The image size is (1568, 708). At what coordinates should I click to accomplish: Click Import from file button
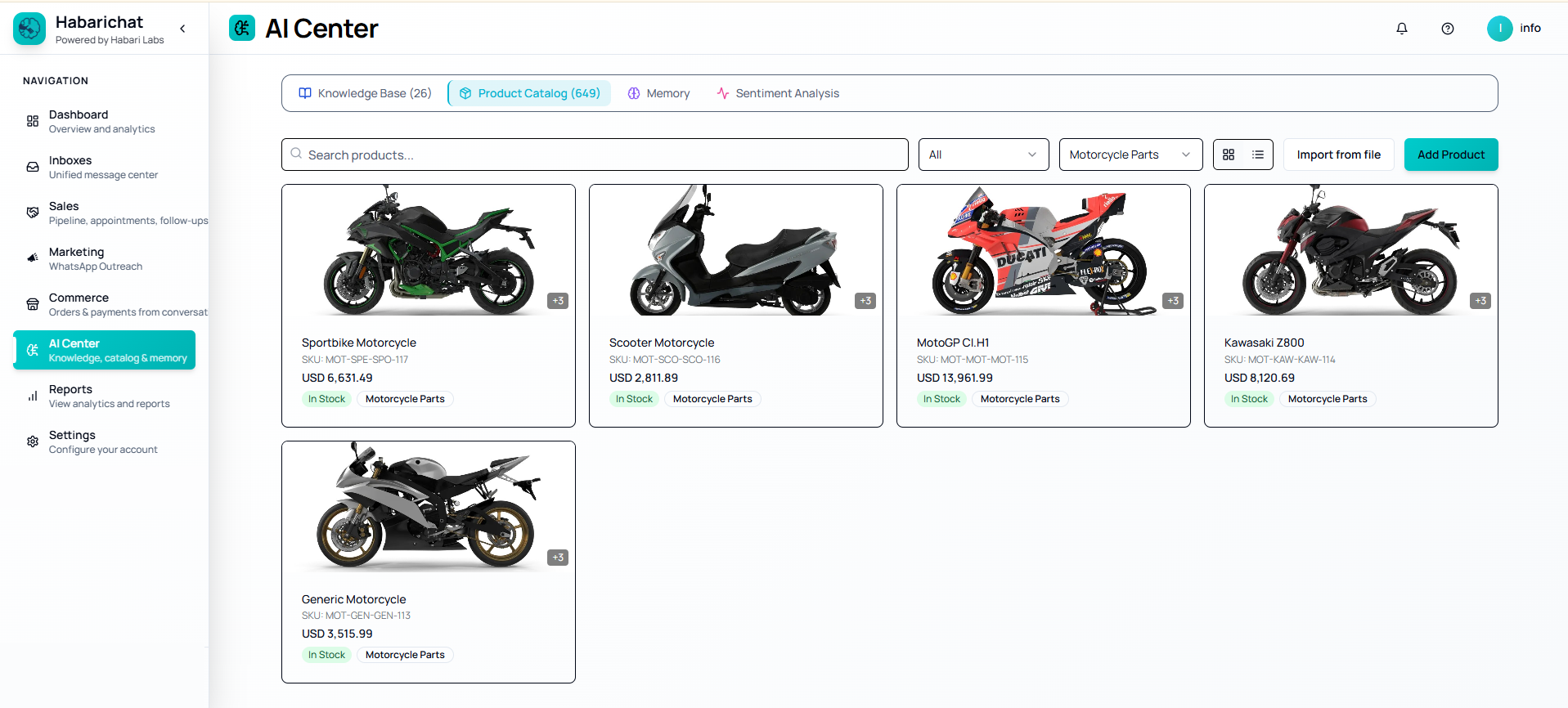[1338, 155]
